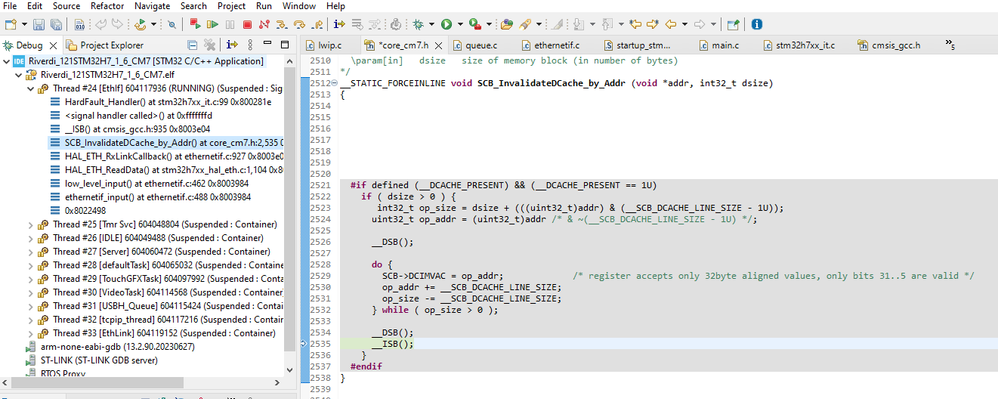Image resolution: width=998 pixels, height=399 pixels.
Task: Expand Thread #29 [TouchGFXTask]
Action: pos(31,279)
